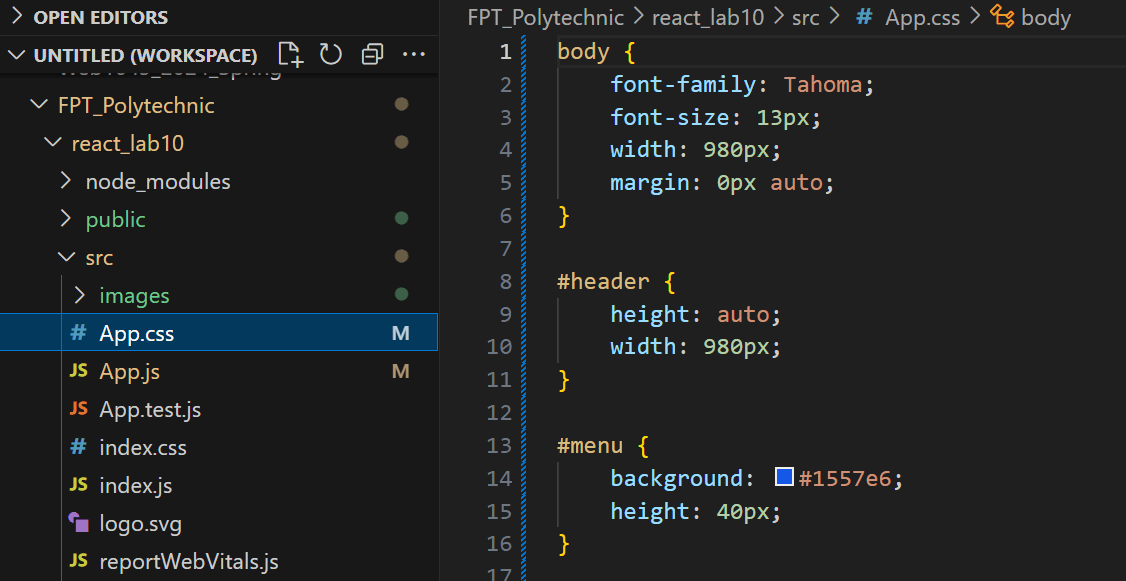Click line number 8 in the gutter
This screenshot has width=1126, height=581.
[505, 282]
